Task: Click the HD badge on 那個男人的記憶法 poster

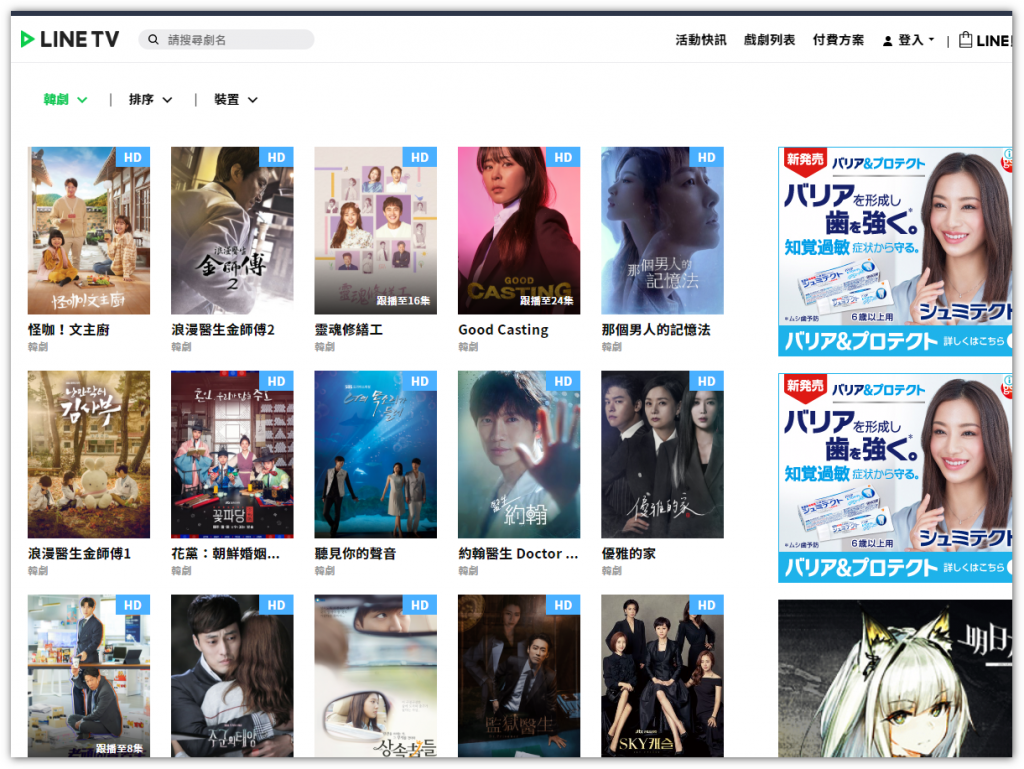Action: pos(707,157)
